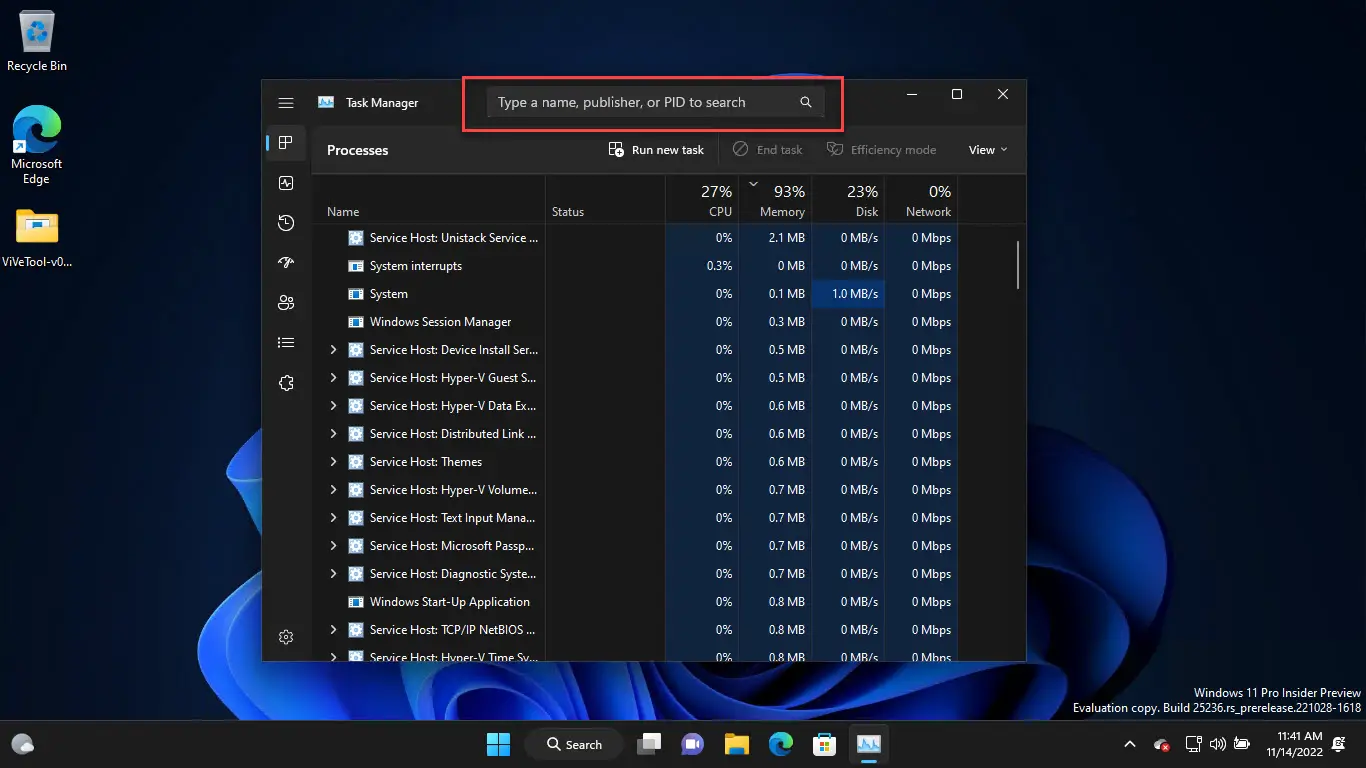This screenshot has height=768, width=1366.
Task: Expand Service Host: Hyper-V Data Exchange row
Action: 333,406
